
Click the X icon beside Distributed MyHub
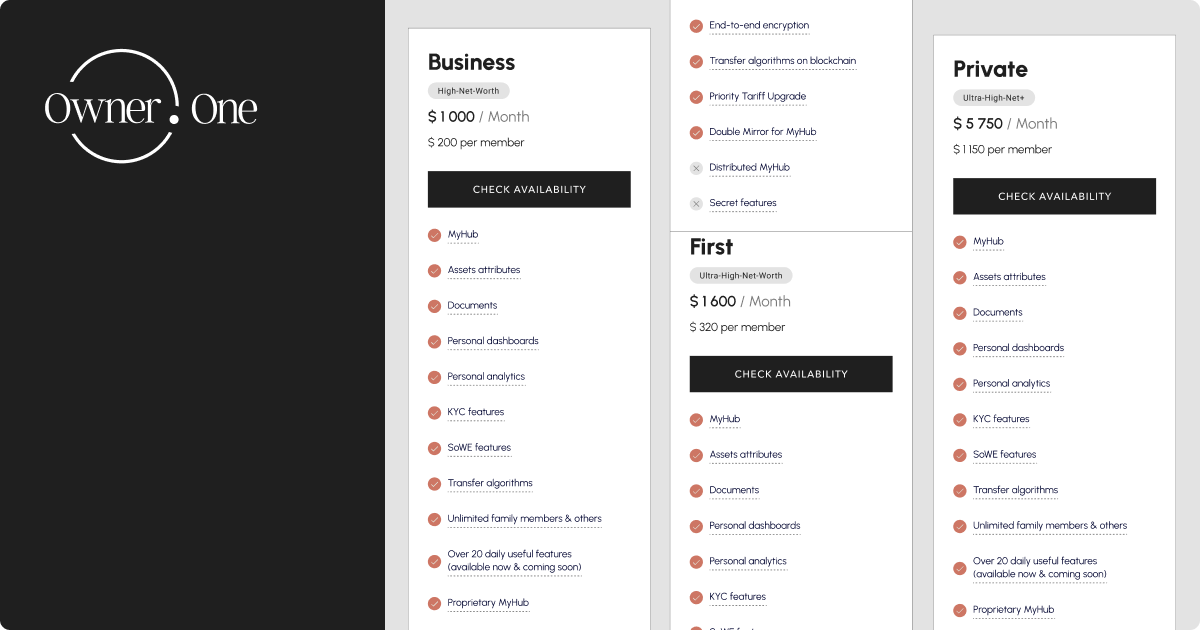tap(696, 168)
